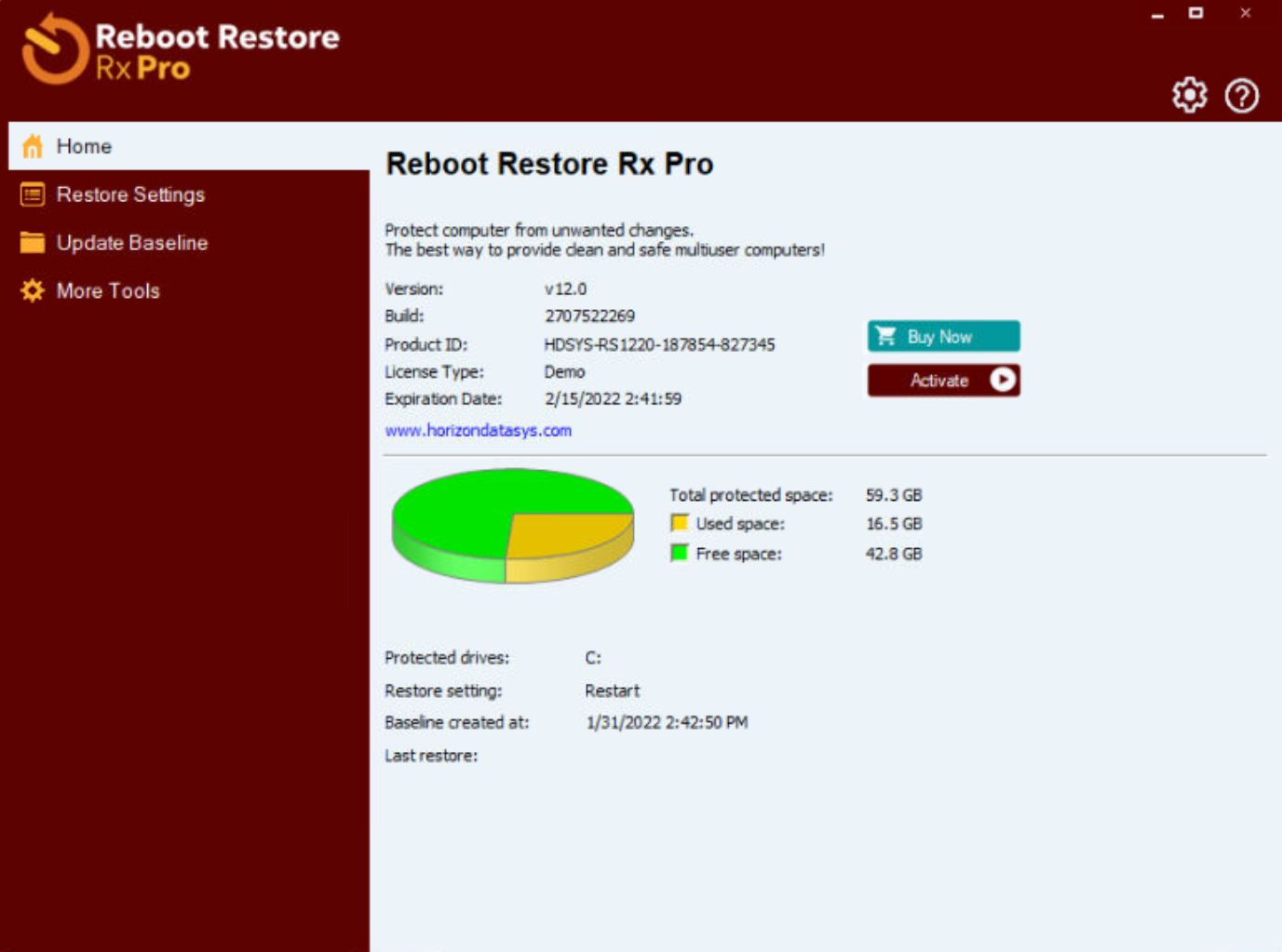Click the build number 2707522269
This screenshot has width=1282, height=952.
pos(589,316)
